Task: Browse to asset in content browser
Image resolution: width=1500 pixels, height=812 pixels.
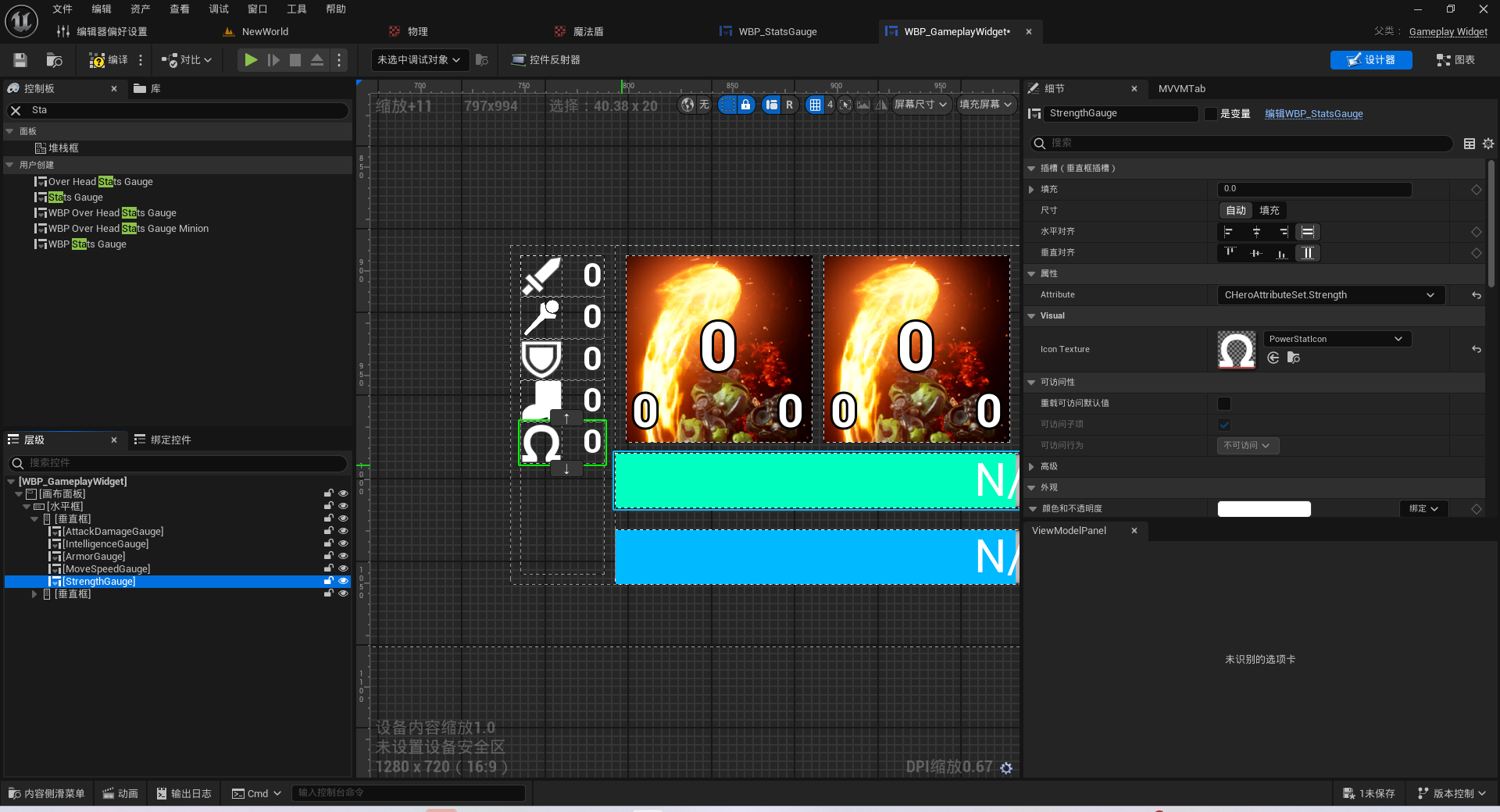Action: (54, 60)
